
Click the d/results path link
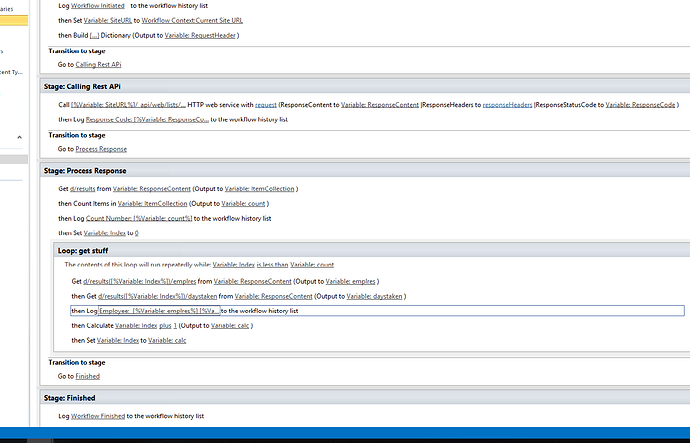click(83, 189)
